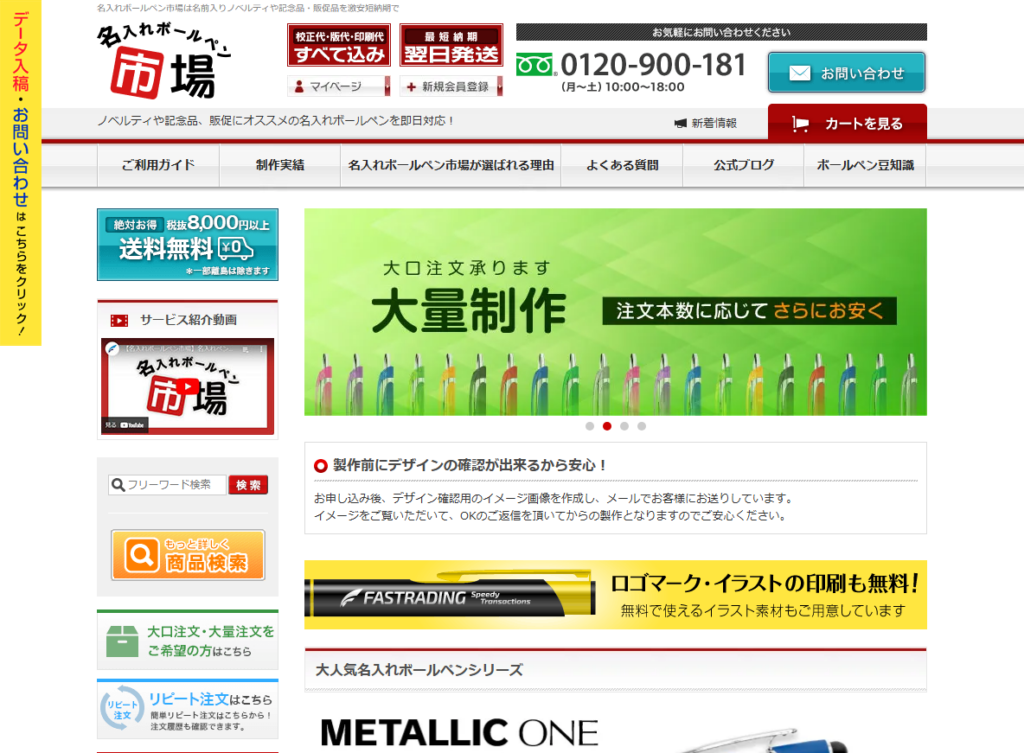Select the third carousel slide dot
This screenshot has height=753, width=1024.
pyautogui.click(x=624, y=426)
